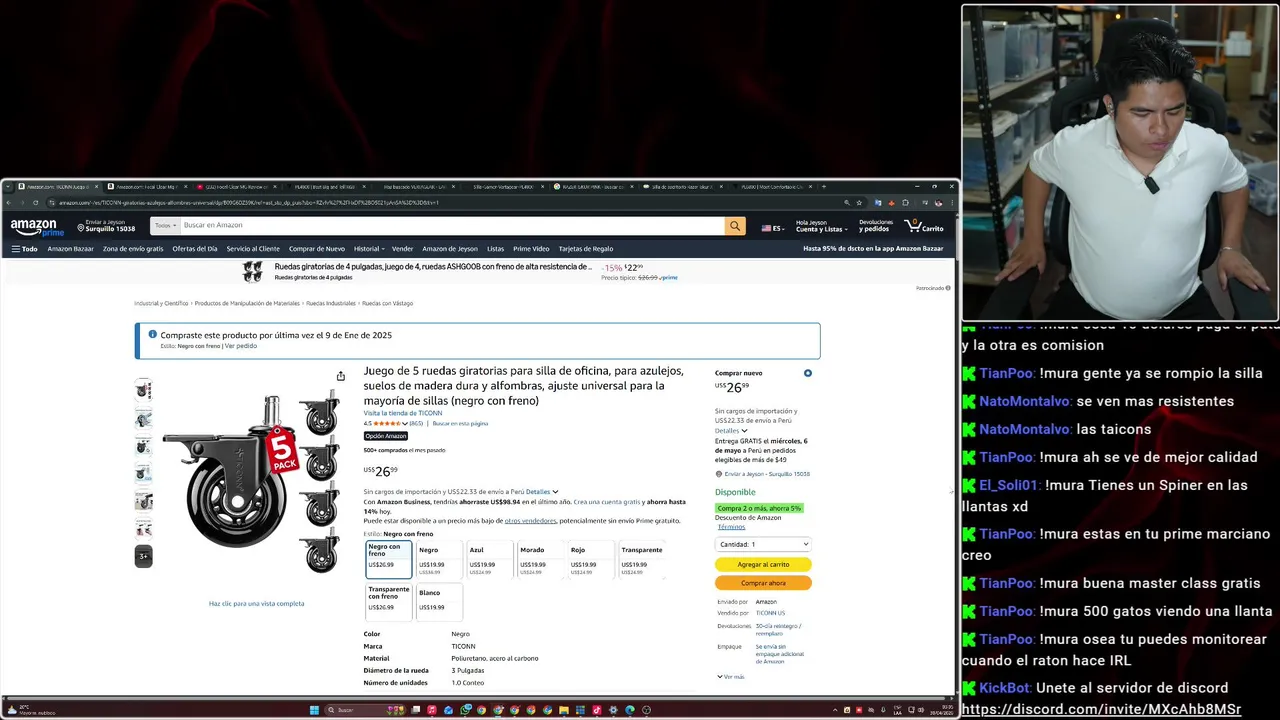1280x720 pixels.
Task: Select the second product thumbnail
Action: click(x=144, y=419)
